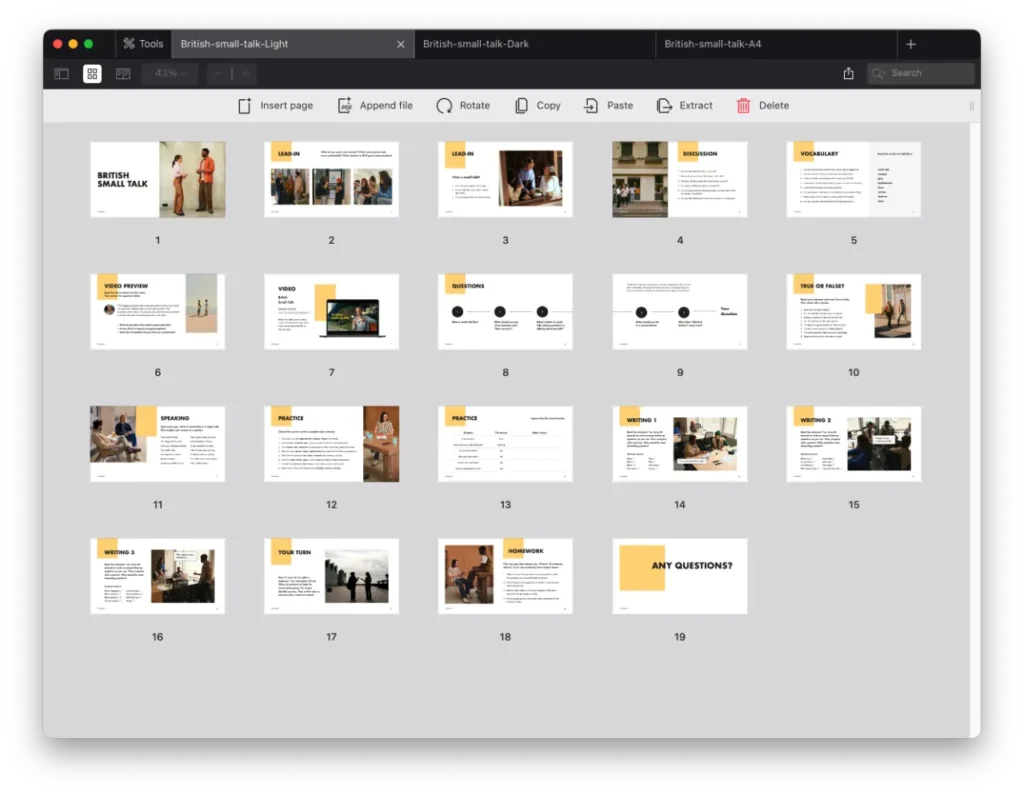
Task: Switch to British-small-talk-Dark tab
Action: click(475, 44)
